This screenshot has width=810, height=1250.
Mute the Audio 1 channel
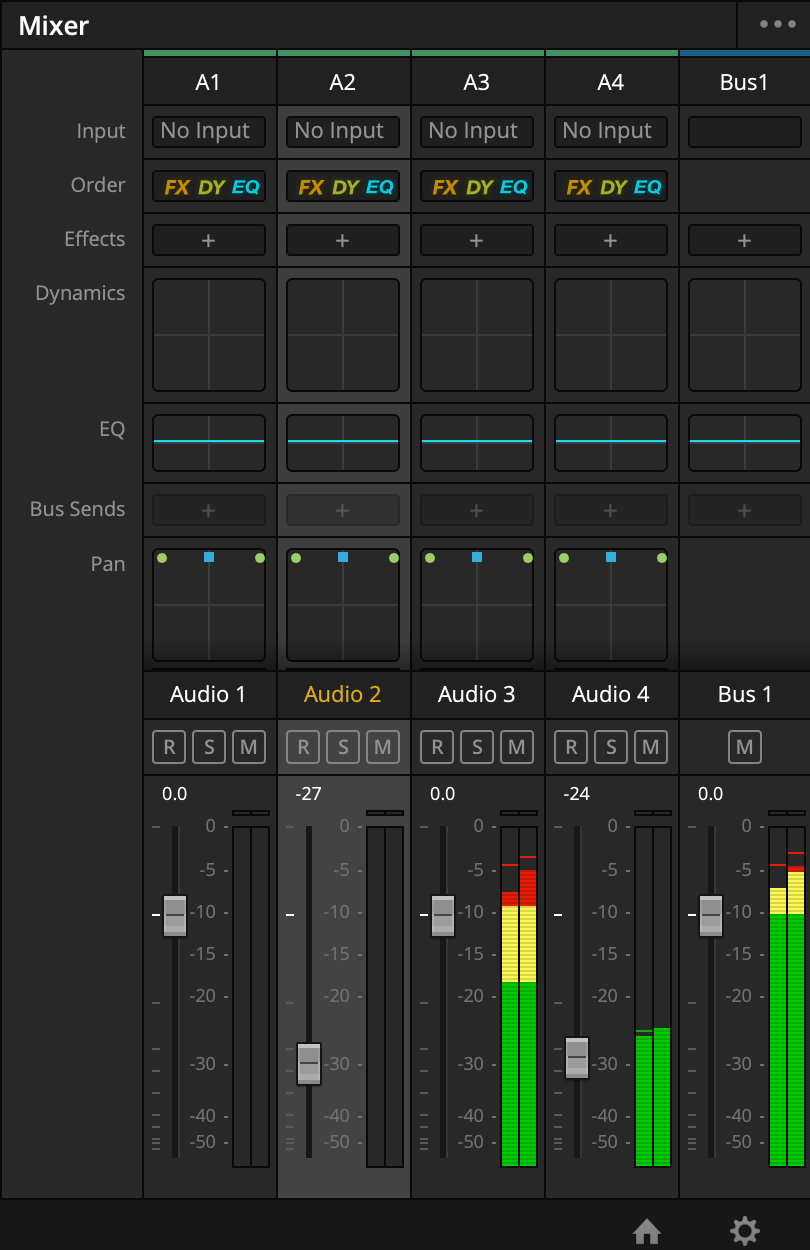248,746
